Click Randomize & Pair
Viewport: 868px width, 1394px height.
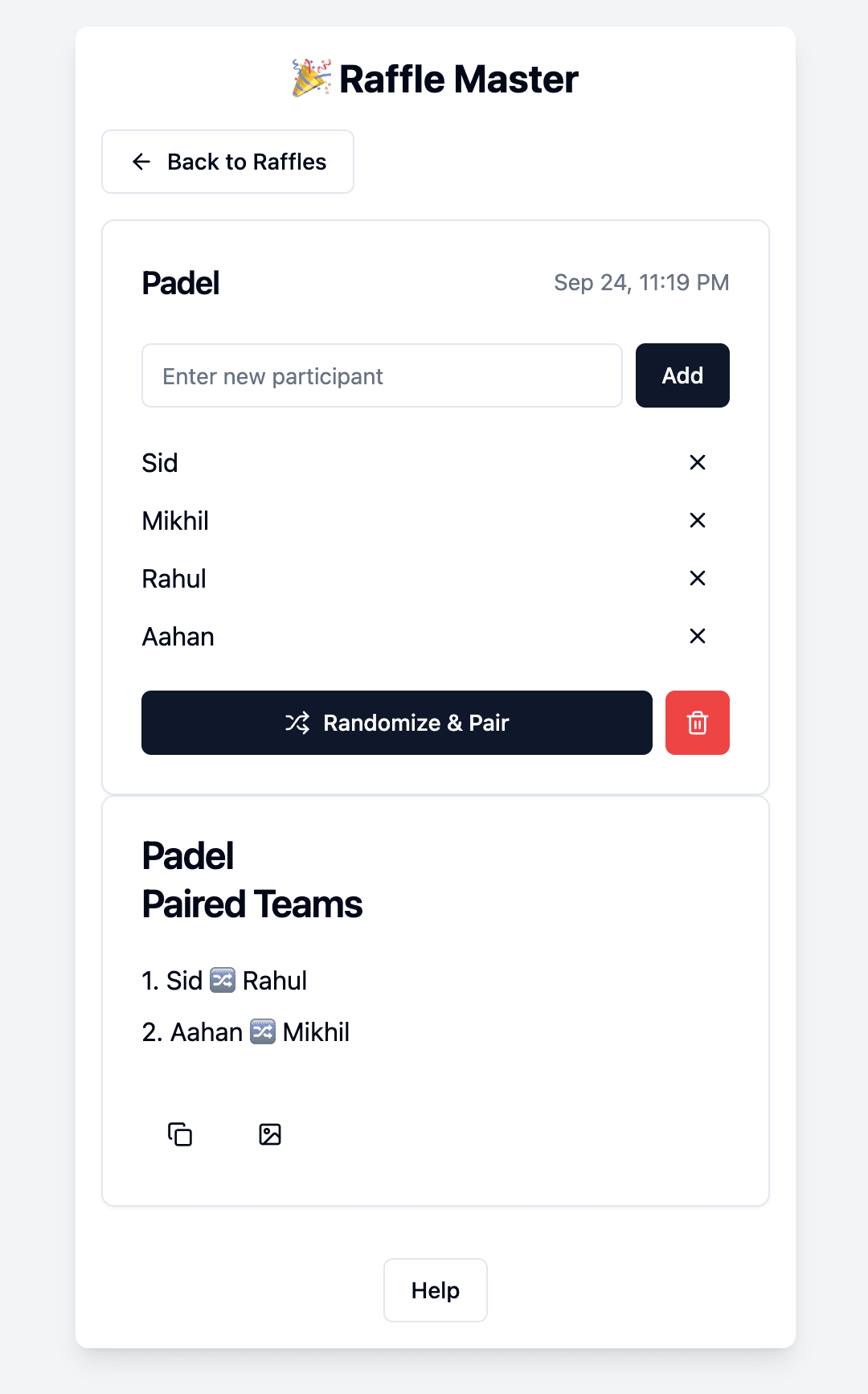(396, 723)
